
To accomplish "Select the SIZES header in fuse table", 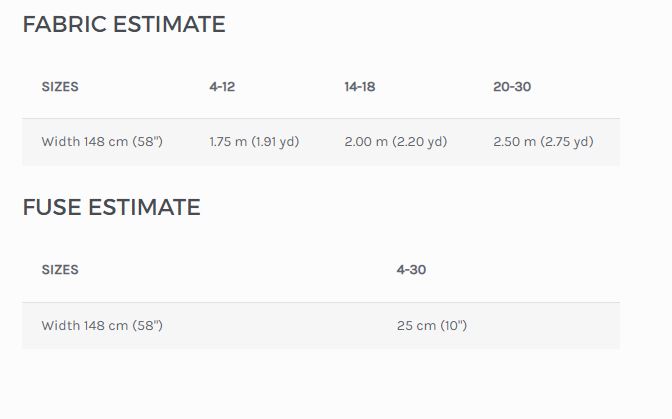I will coord(60,270).
